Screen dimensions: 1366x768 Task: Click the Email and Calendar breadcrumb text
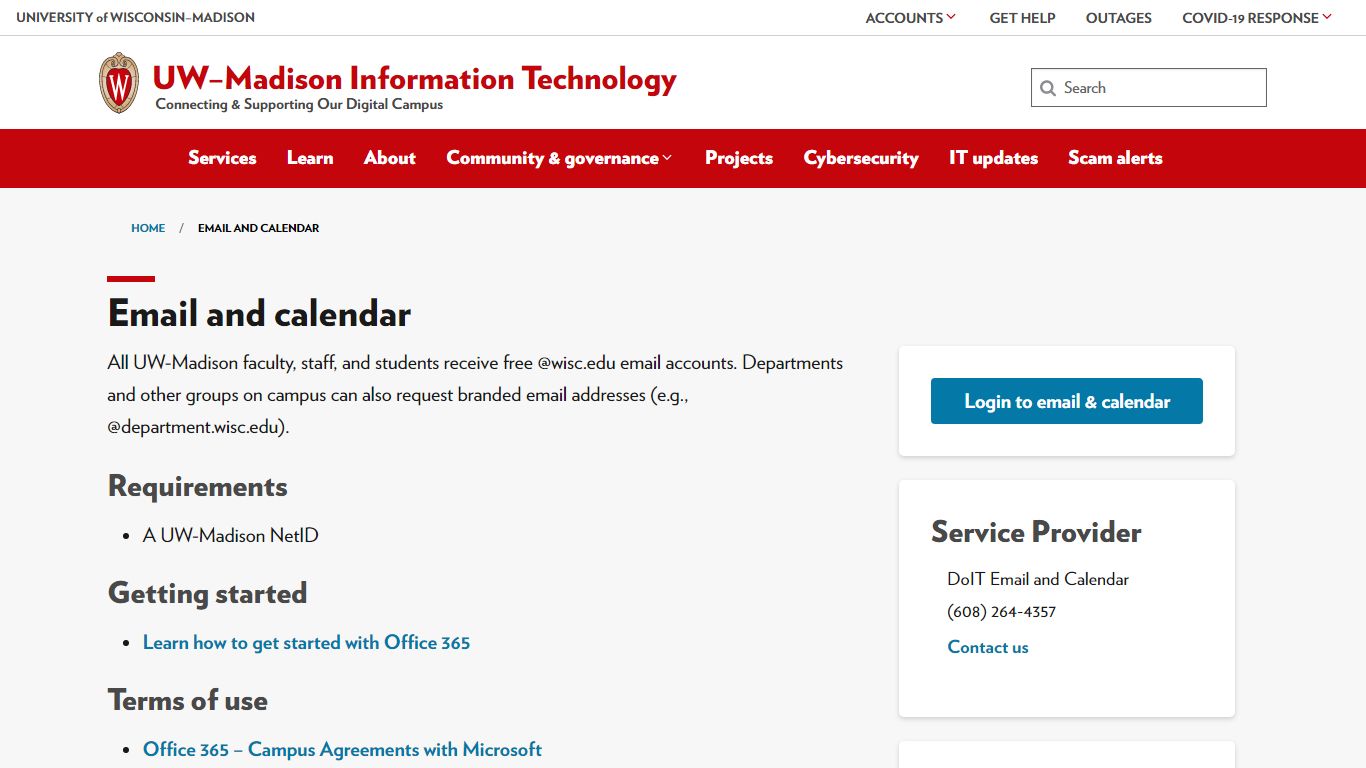coord(258,228)
